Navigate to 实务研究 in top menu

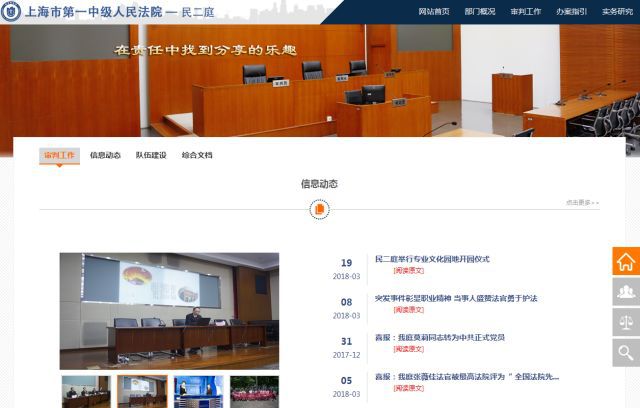[617, 12]
